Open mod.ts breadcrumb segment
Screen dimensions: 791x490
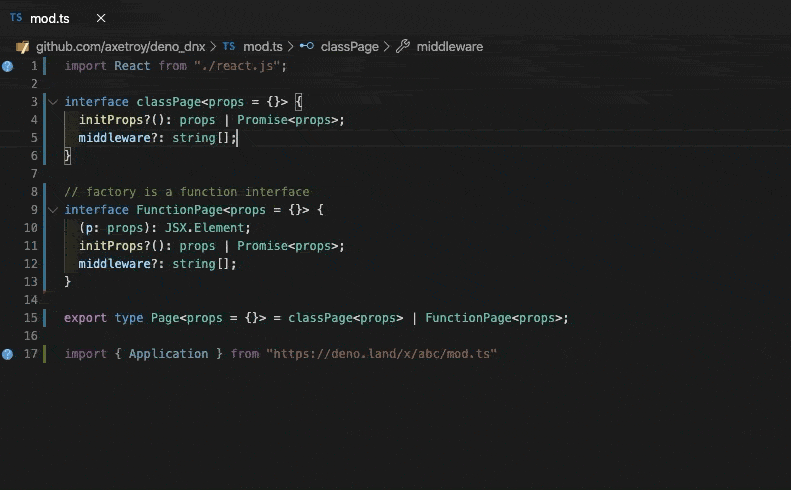tap(263, 47)
